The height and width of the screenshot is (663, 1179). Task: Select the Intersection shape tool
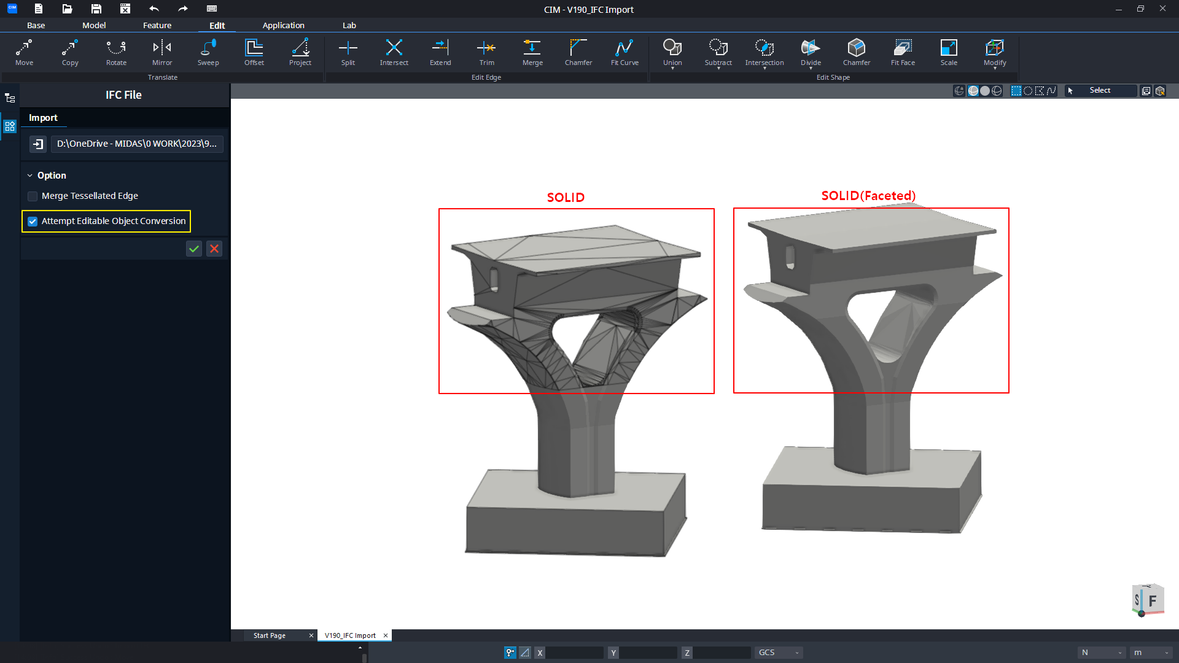[764, 53]
